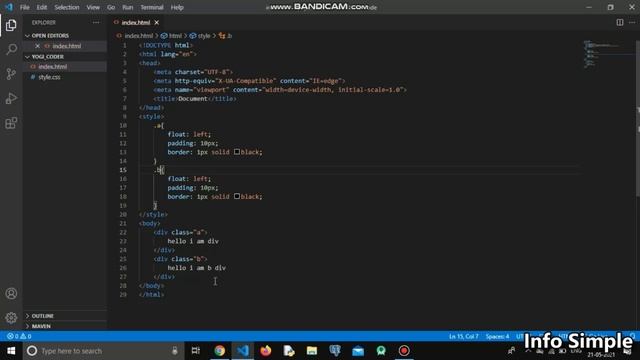This screenshot has width=640, height=360.
Task: Close the index.html editor tab
Action: pos(157,22)
